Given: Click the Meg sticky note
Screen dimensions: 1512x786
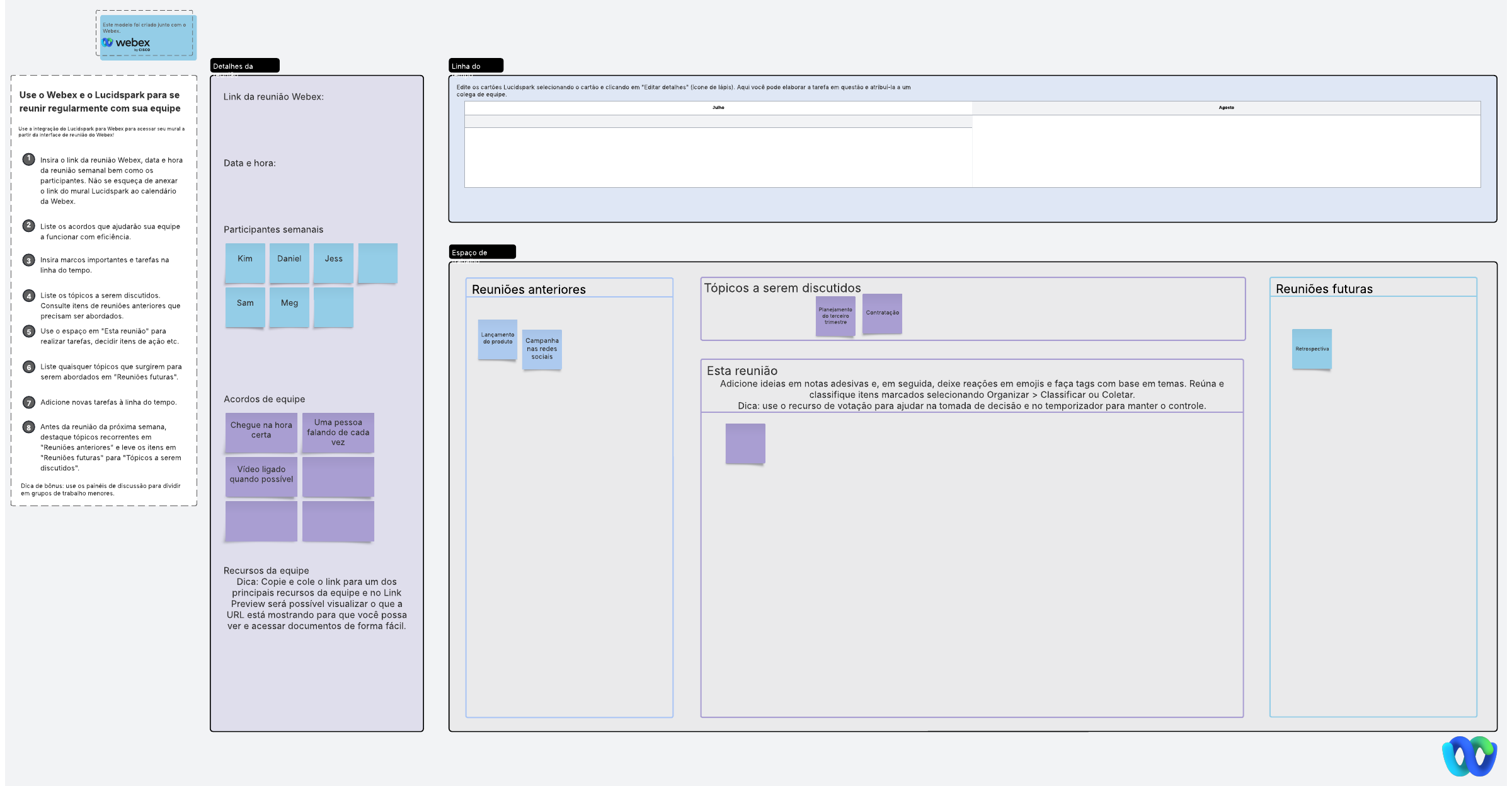Looking at the screenshot, I should 289,307.
